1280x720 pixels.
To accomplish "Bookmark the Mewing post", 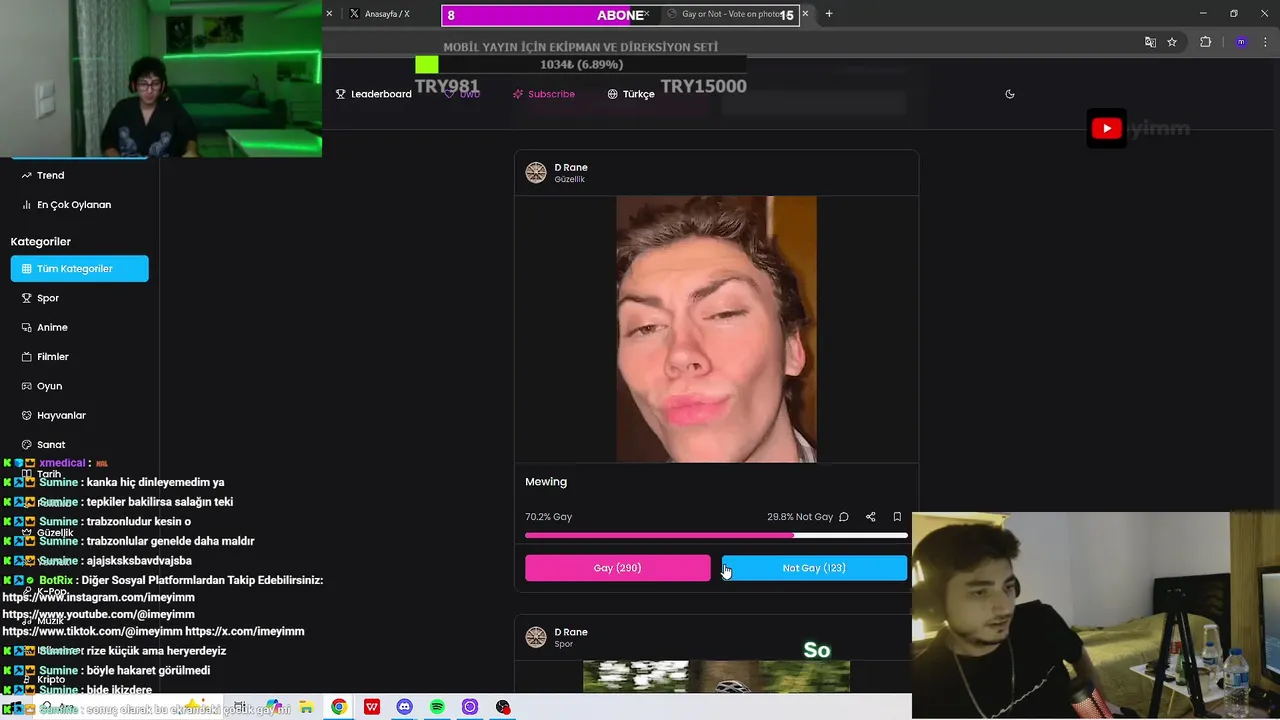I will coord(897,517).
